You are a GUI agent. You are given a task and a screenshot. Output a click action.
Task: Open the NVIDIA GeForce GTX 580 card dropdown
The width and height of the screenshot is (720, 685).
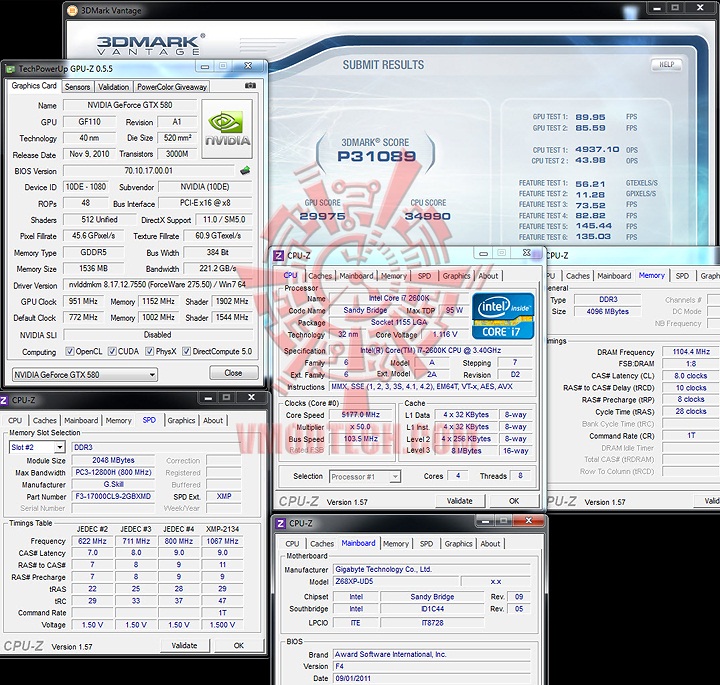(84, 375)
